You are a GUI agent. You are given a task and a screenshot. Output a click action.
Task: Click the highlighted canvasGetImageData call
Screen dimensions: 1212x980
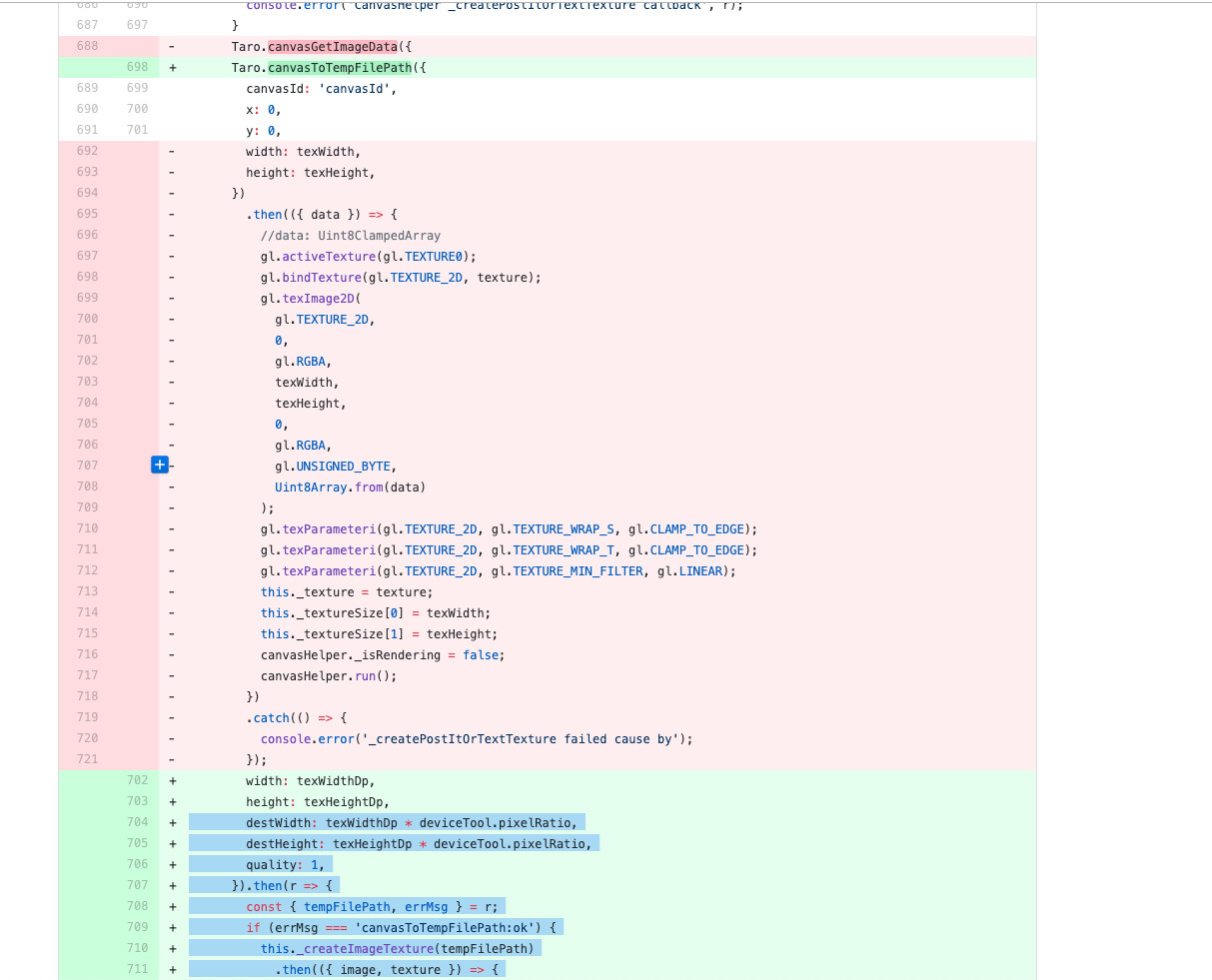coord(332,47)
